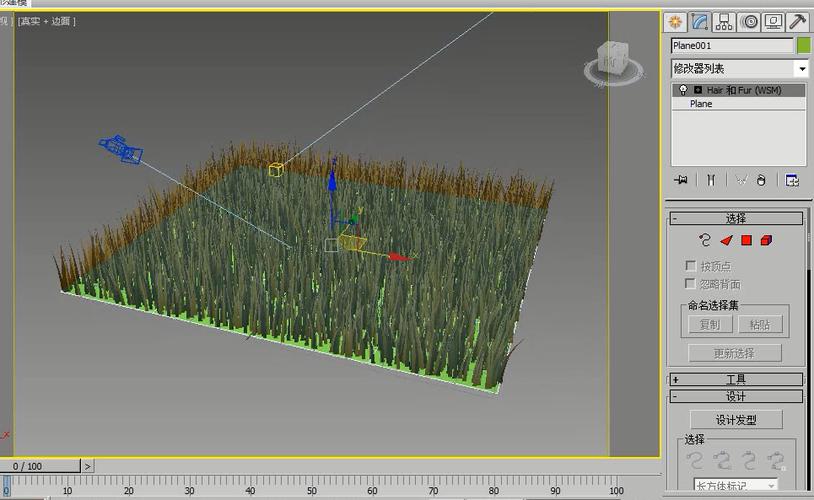Viewport: 814px width, 500px height.
Task: Toggle Show End Result icon
Action: (x=711, y=180)
